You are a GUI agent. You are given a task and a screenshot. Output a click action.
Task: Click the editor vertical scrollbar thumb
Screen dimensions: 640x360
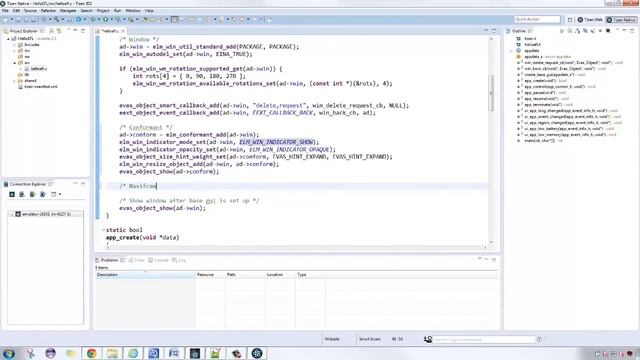[x=491, y=93]
